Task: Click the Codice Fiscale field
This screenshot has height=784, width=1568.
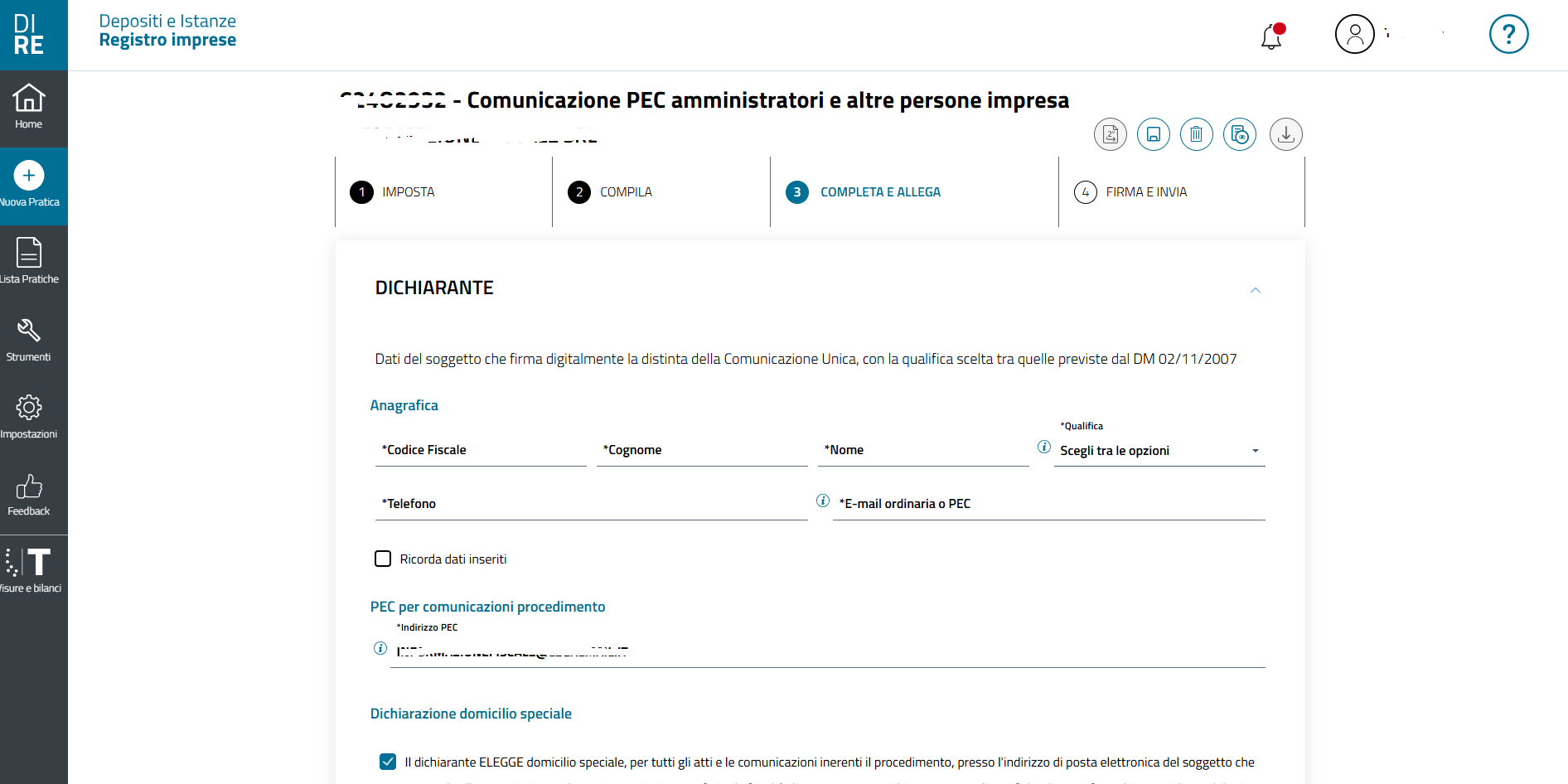Action: pos(481,450)
